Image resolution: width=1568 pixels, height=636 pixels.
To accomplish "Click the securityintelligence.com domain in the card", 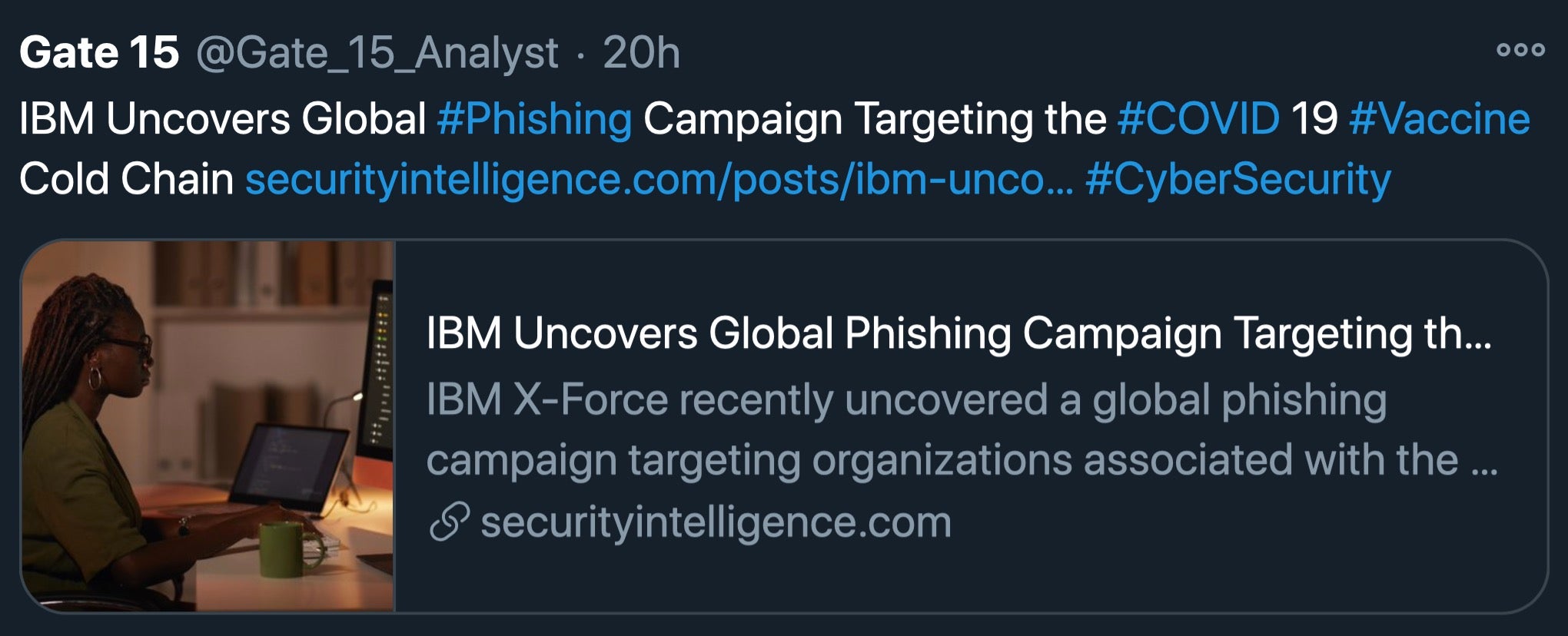I will click(x=716, y=522).
